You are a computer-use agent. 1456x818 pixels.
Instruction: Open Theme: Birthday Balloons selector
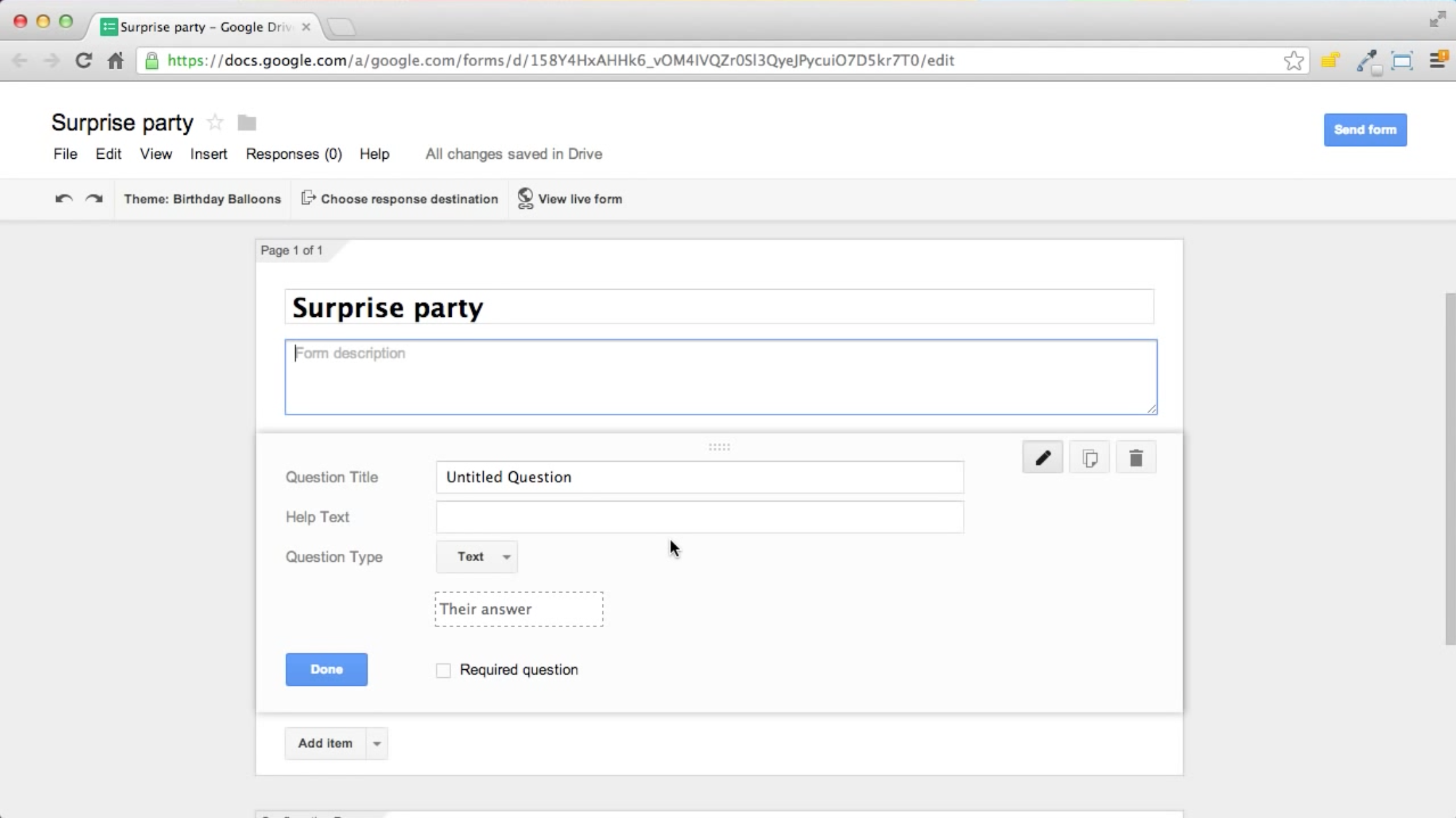tap(202, 199)
